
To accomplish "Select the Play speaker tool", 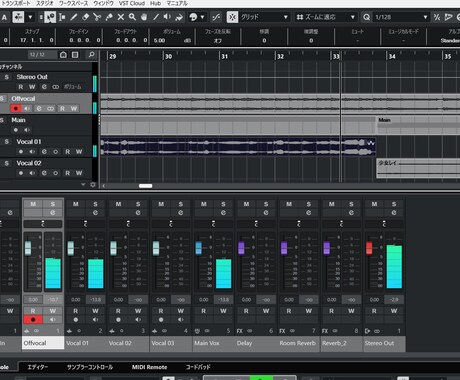I will pos(167,17).
